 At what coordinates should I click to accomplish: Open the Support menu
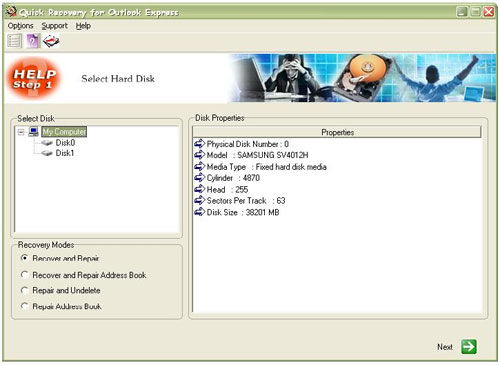[x=55, y=26]
